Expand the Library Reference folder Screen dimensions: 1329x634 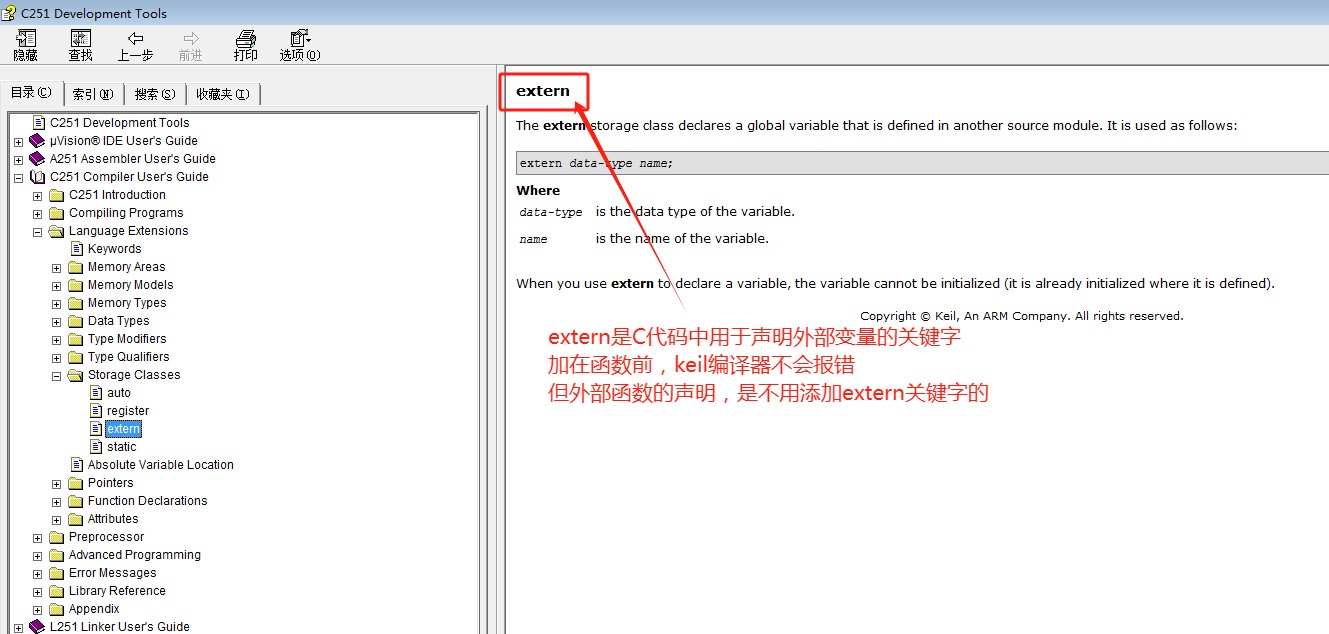click(x=38, y=591)
